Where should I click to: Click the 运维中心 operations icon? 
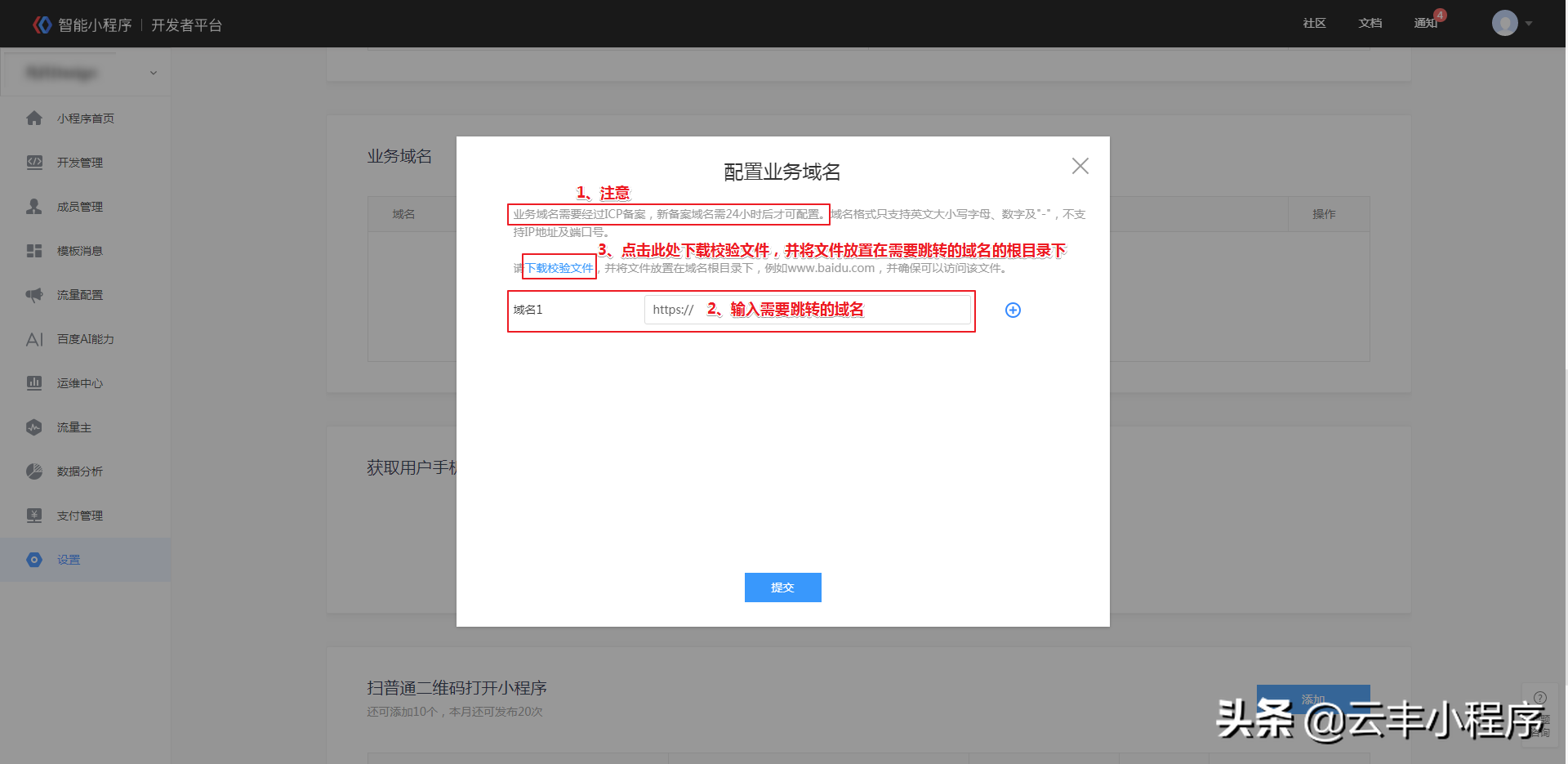point(33,382)
